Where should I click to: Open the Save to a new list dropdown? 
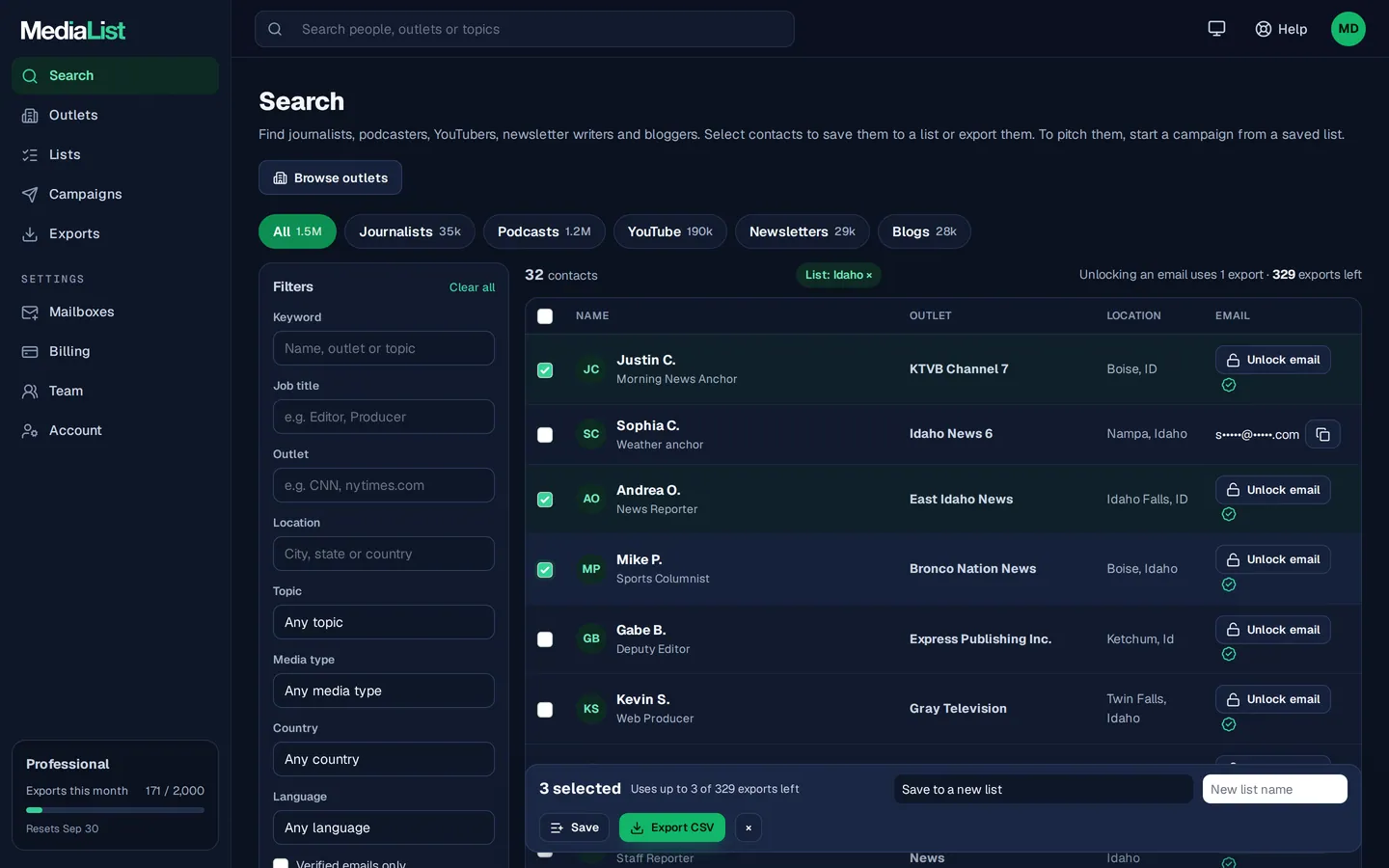[x=1044, y=789]
